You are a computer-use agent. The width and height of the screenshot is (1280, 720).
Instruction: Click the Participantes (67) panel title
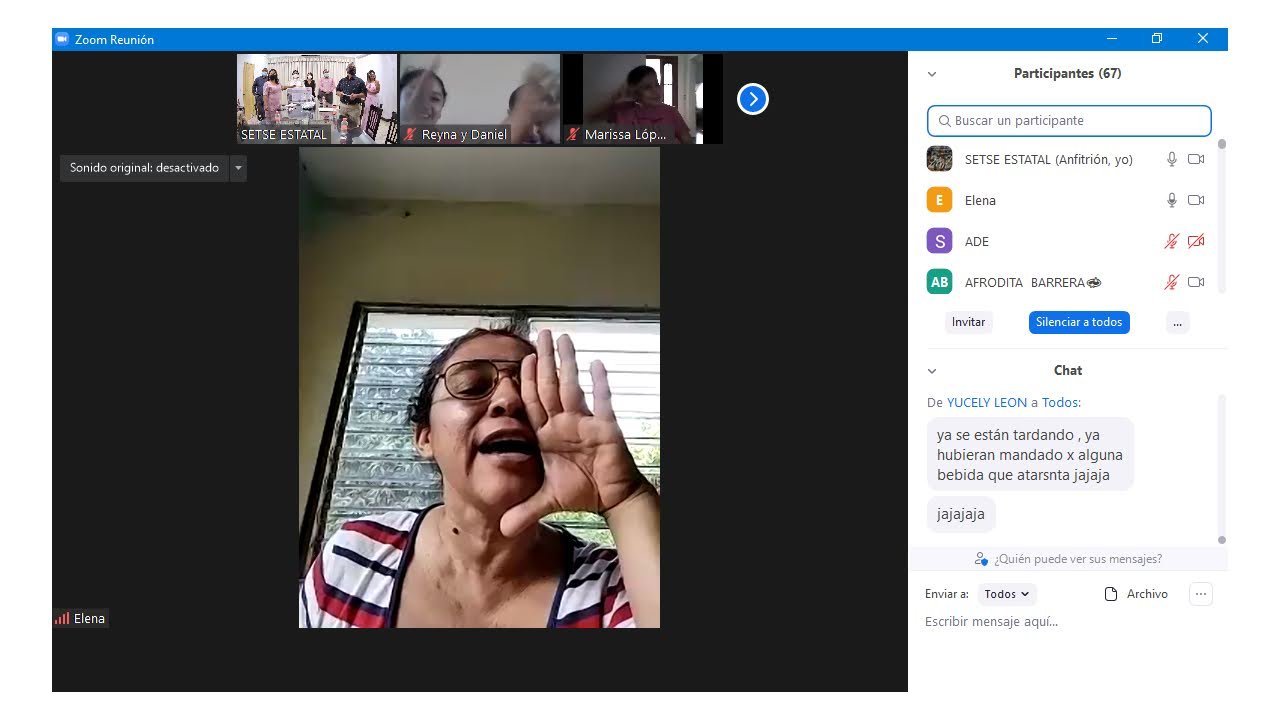point(1067,74)
